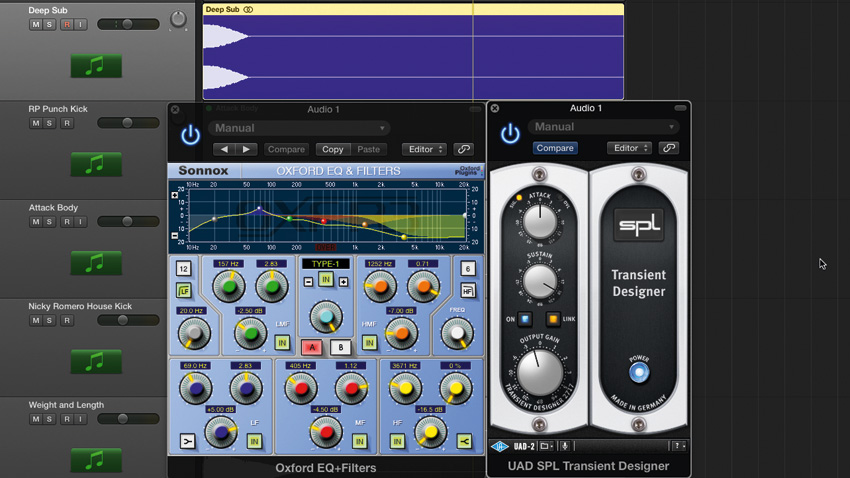Click the TYPE-1 EQ type display
The image size is (850, 478).
tap(326, 264)
